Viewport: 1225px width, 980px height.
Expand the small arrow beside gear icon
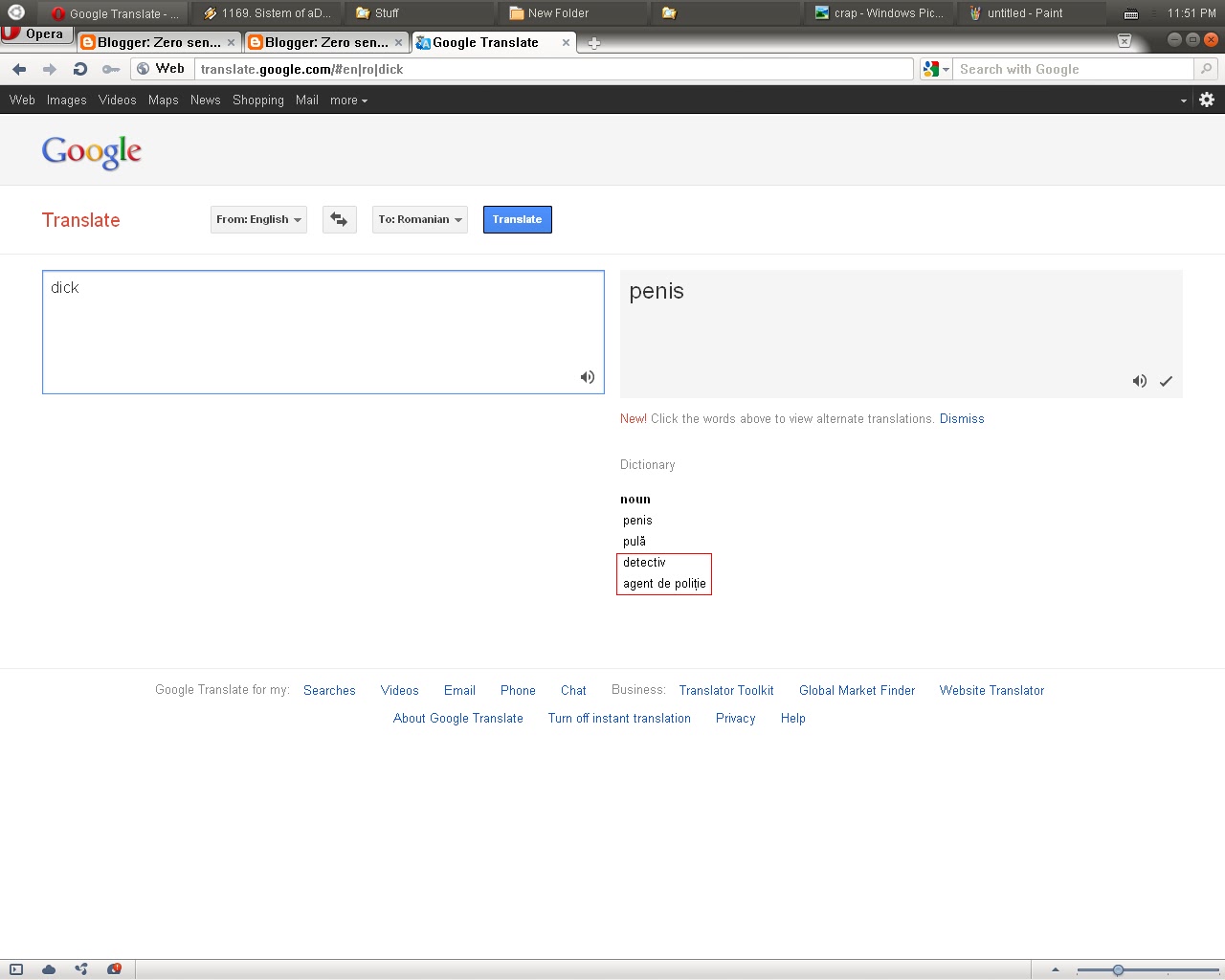pyautogui.click(x=1184, y=100)
